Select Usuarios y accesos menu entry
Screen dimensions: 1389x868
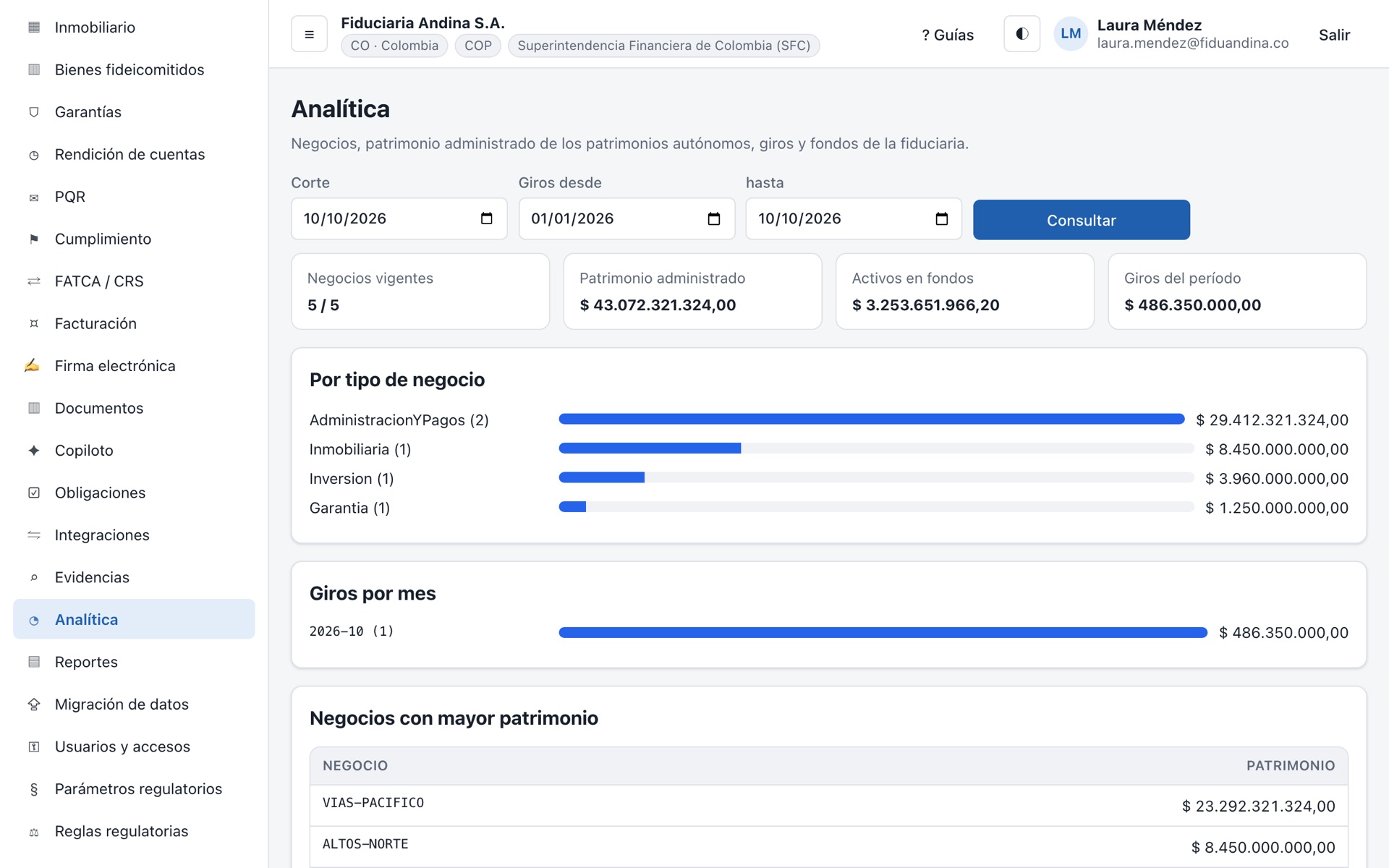[134, 746]
